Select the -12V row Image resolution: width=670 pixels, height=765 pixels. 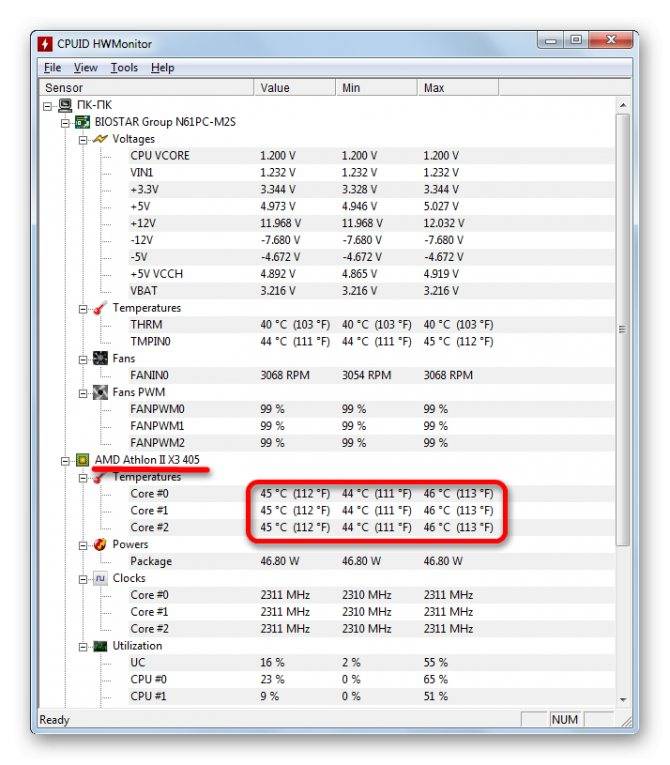tap(327, 240)
